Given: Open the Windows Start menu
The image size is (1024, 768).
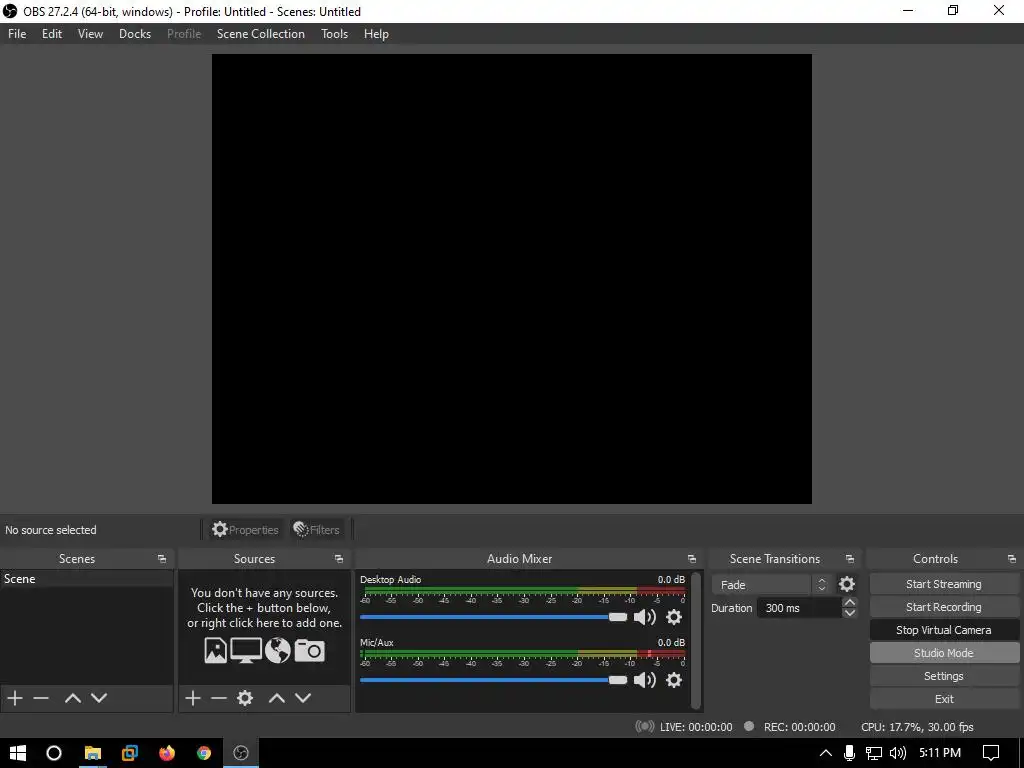Looking at the screenshot, I should pos(18,753).
